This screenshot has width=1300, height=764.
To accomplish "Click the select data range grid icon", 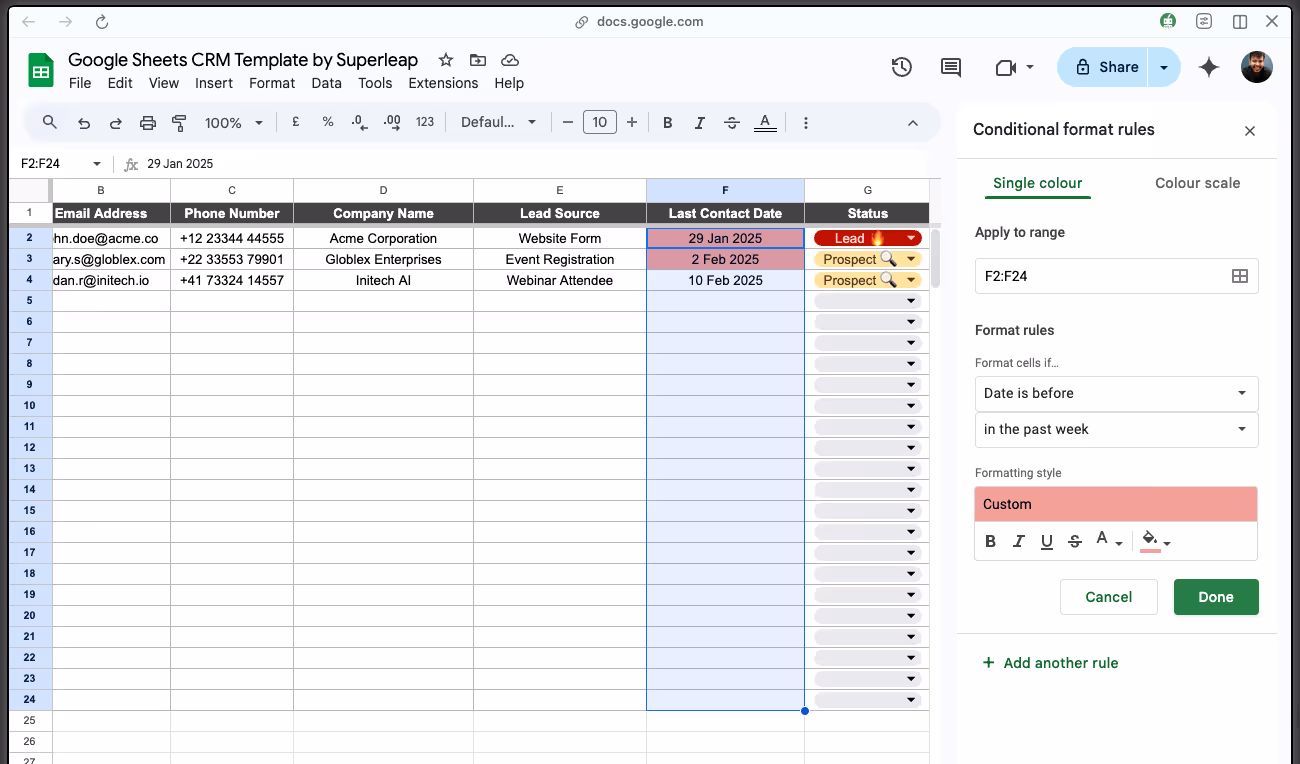I will click(x=1240, y=276).
